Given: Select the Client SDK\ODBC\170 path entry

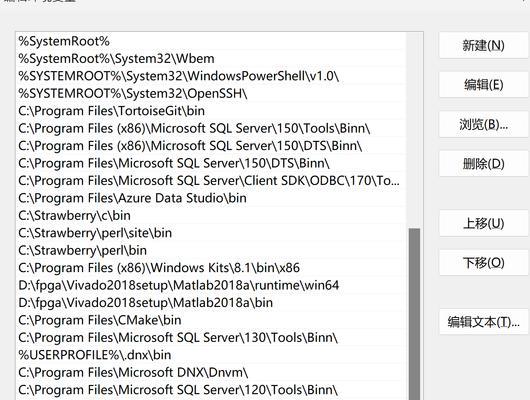Looking at the screenshot, I should (x=211, y=181).
